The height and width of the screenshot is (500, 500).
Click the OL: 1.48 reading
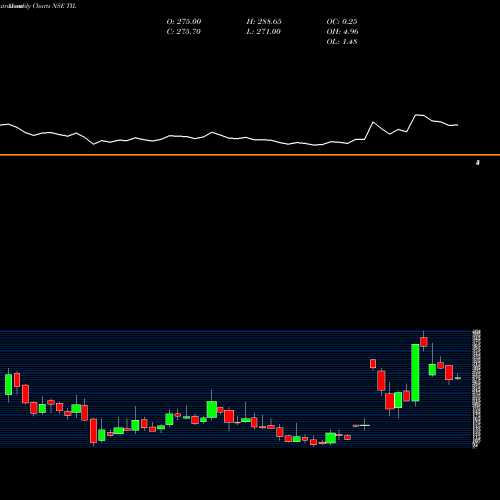point(342,42)
